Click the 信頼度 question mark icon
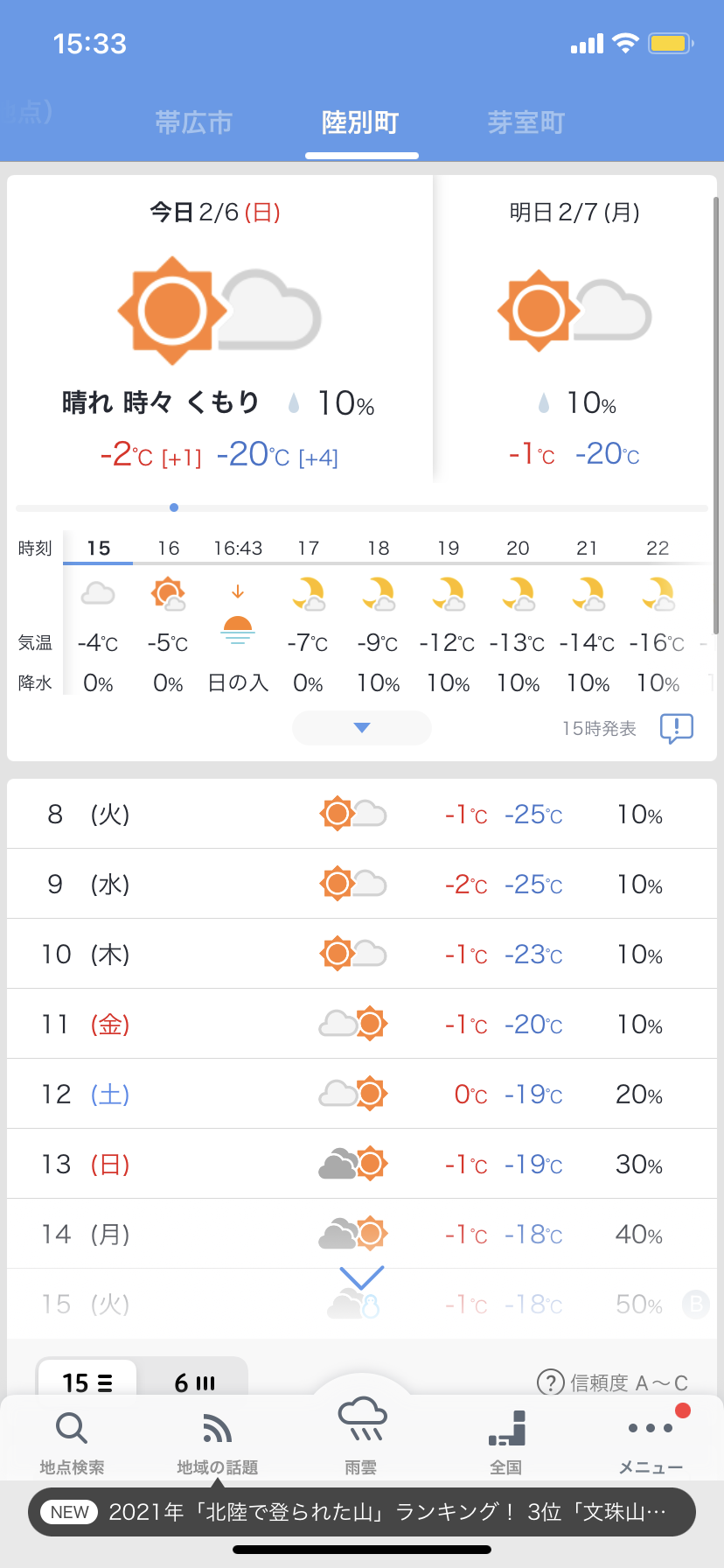 pyautogui.click(x=550, y=1382)
